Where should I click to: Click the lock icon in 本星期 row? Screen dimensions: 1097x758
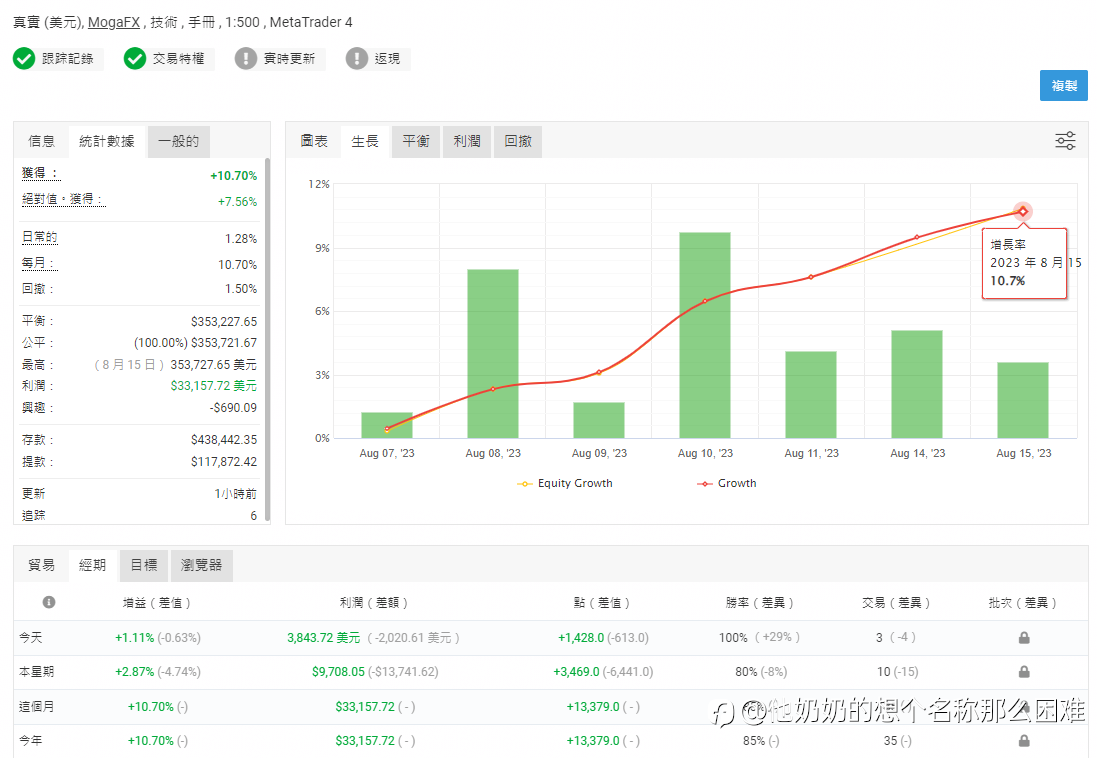point(1024,672)
